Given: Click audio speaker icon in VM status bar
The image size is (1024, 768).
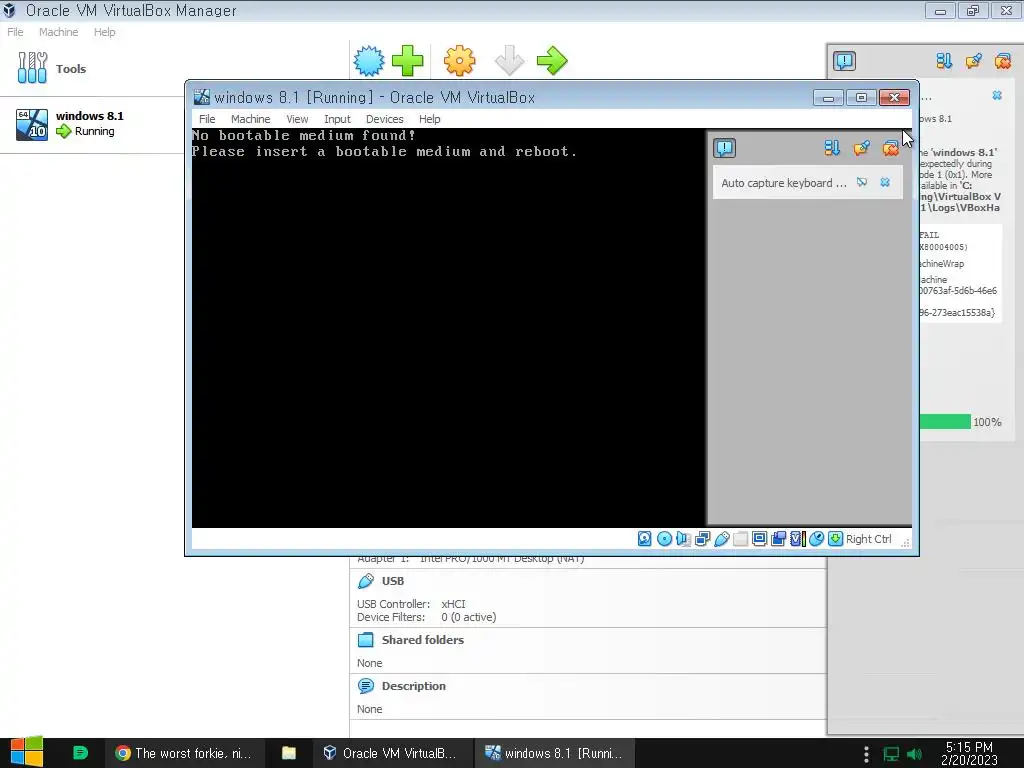Looking at the screenshot, I should click(683, 539).
